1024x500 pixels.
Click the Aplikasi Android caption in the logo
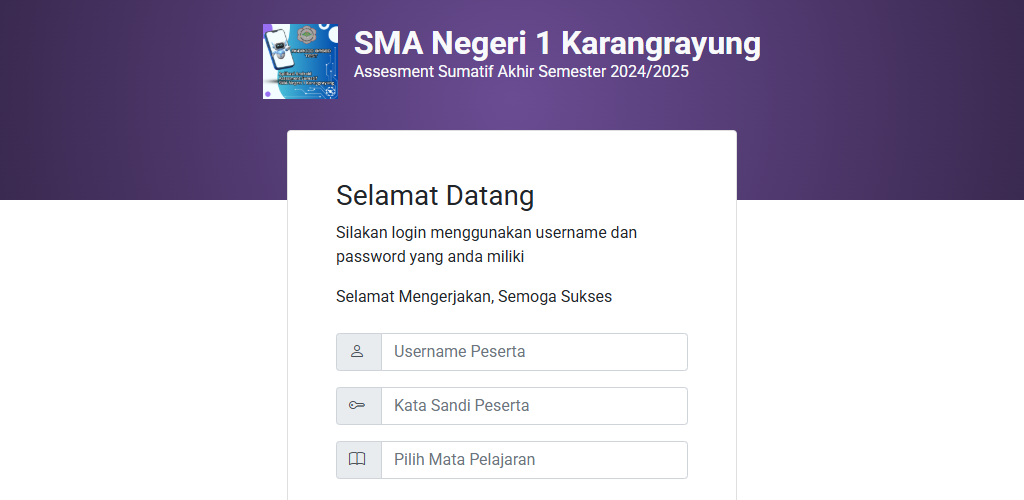(295, 74)
